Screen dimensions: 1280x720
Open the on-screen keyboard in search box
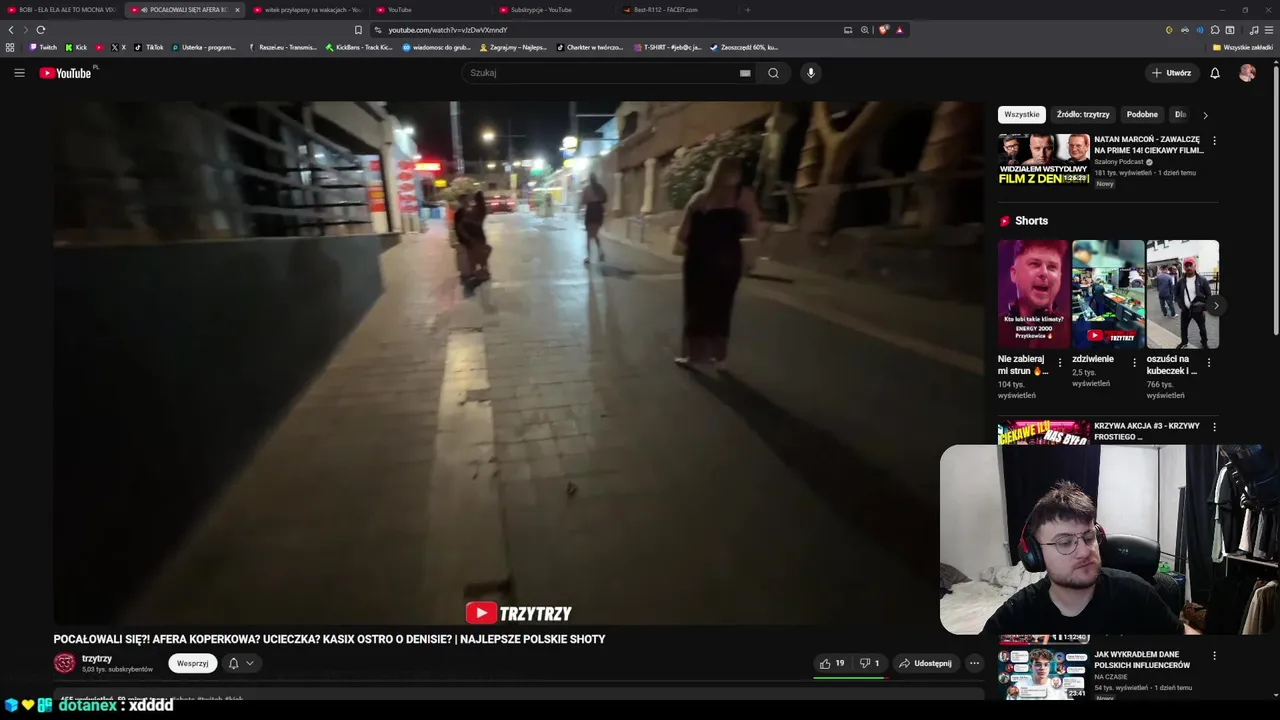pos(745,73)
